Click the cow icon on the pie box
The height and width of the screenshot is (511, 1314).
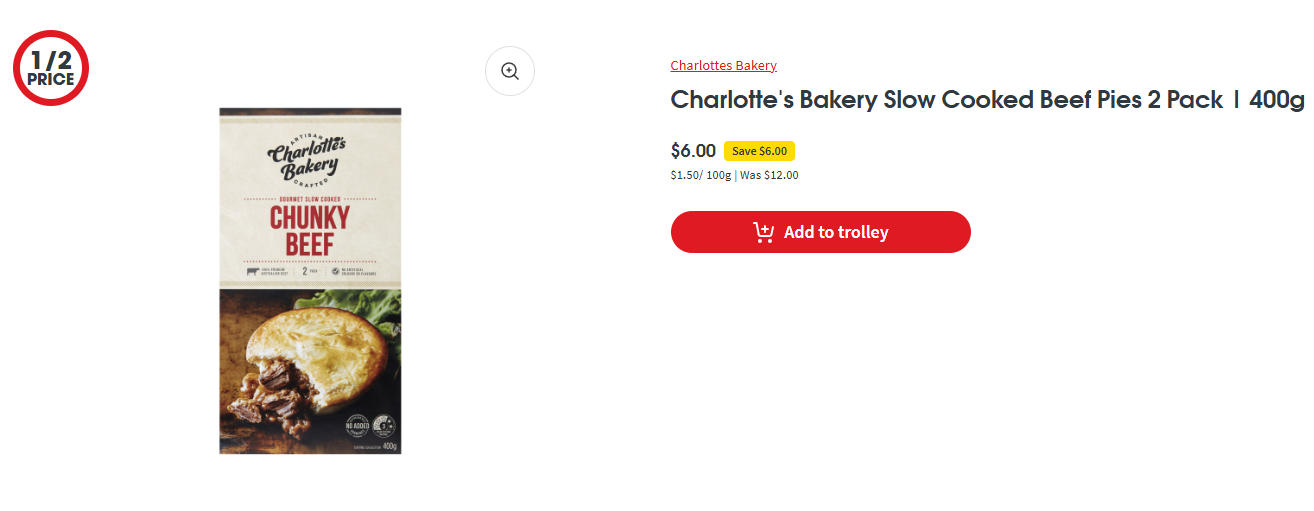252,271
